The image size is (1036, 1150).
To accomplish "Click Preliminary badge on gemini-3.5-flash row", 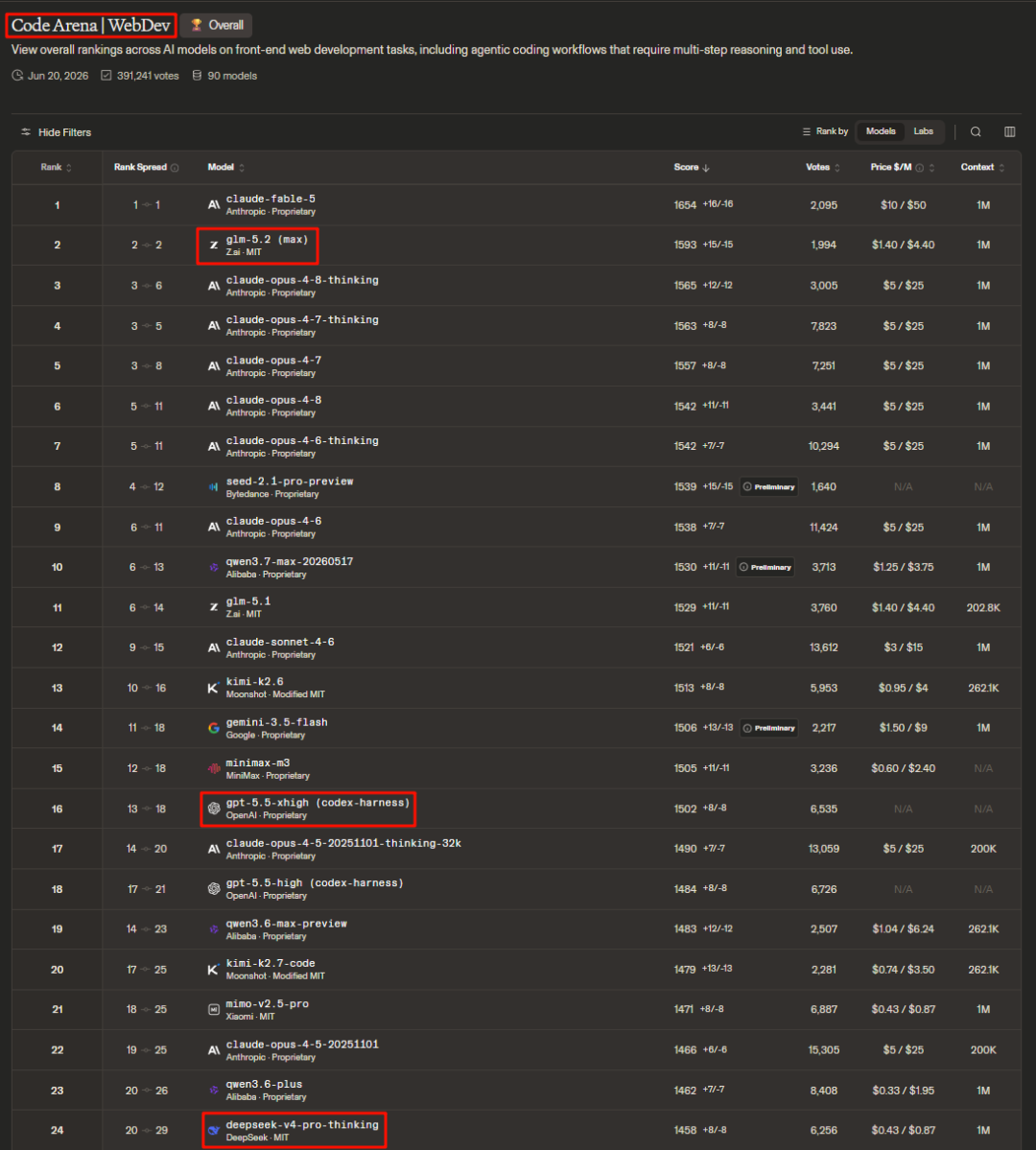I will [x=768, y=728].
